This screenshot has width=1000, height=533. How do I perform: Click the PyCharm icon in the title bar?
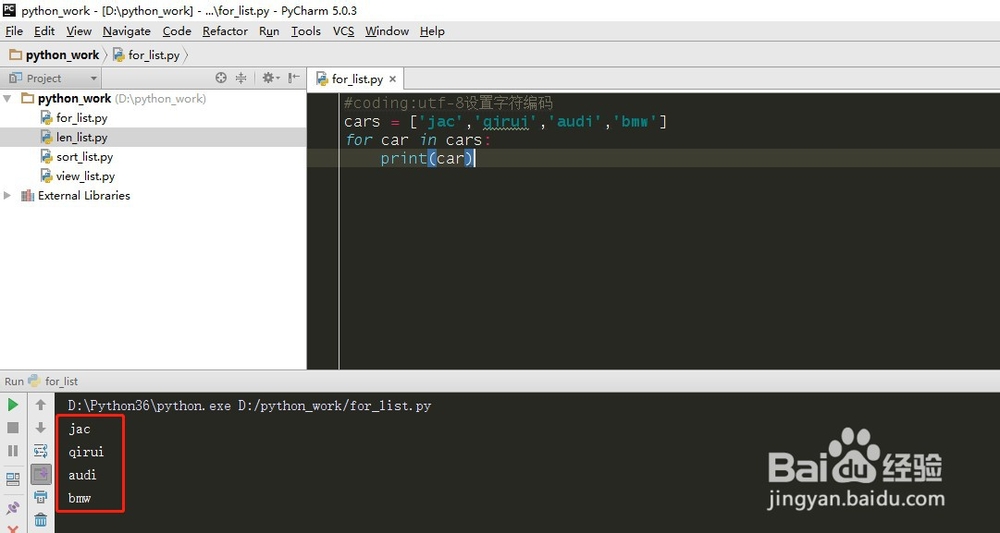pyautogui.click(x=9, y=10)
